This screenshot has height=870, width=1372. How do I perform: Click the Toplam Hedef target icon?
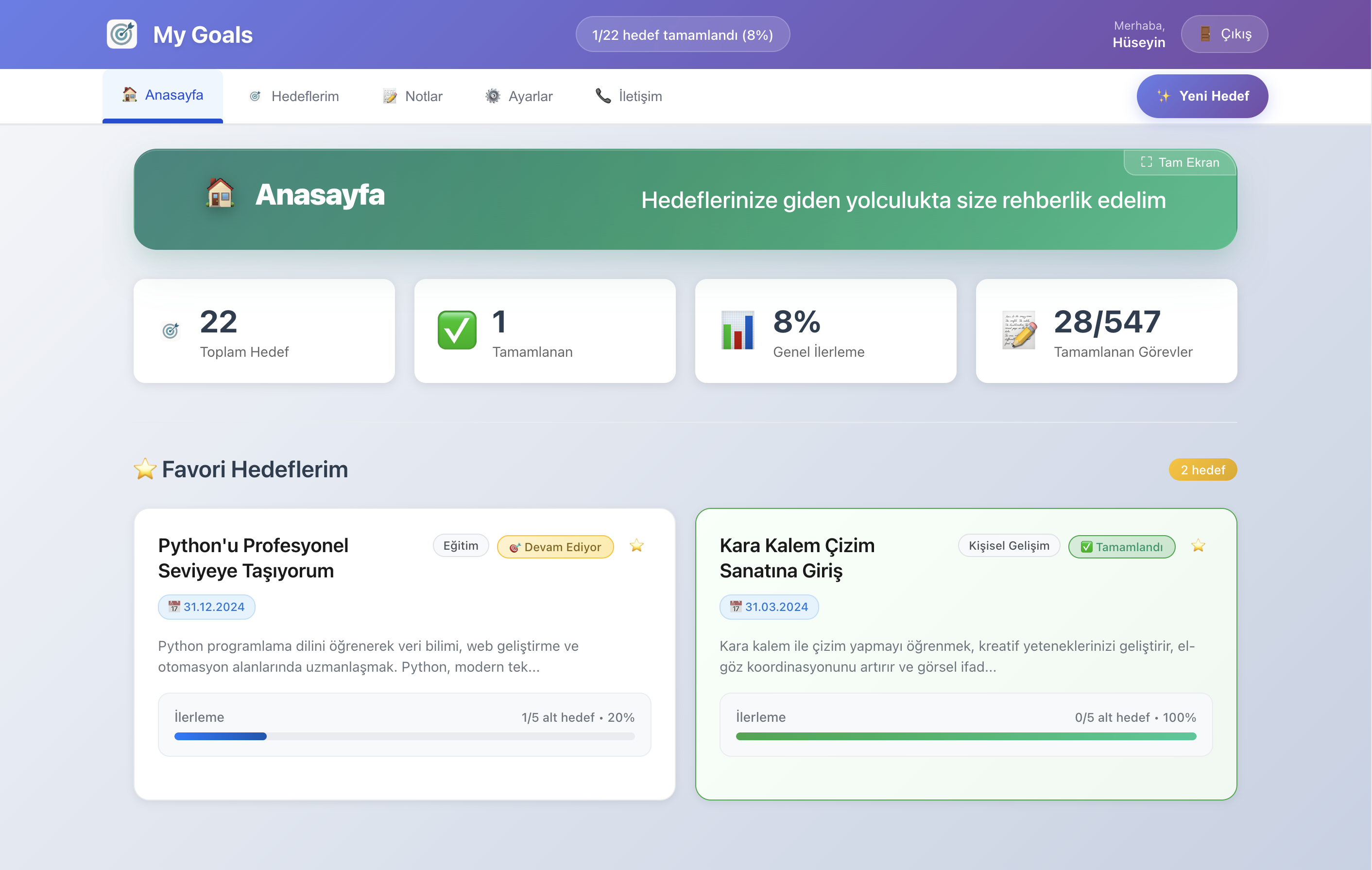pos(171,331)
